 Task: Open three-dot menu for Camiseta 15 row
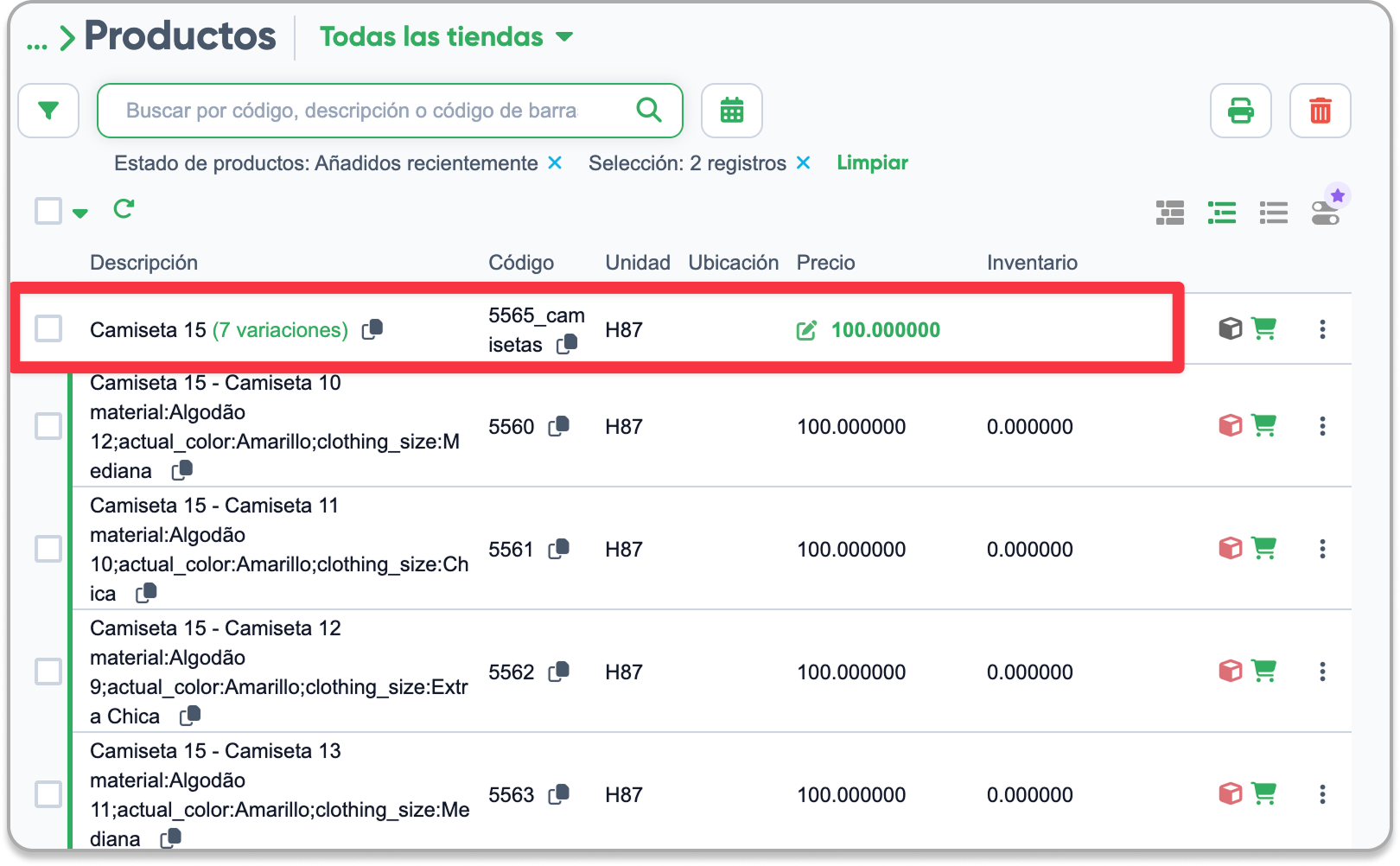[1322, 329]
